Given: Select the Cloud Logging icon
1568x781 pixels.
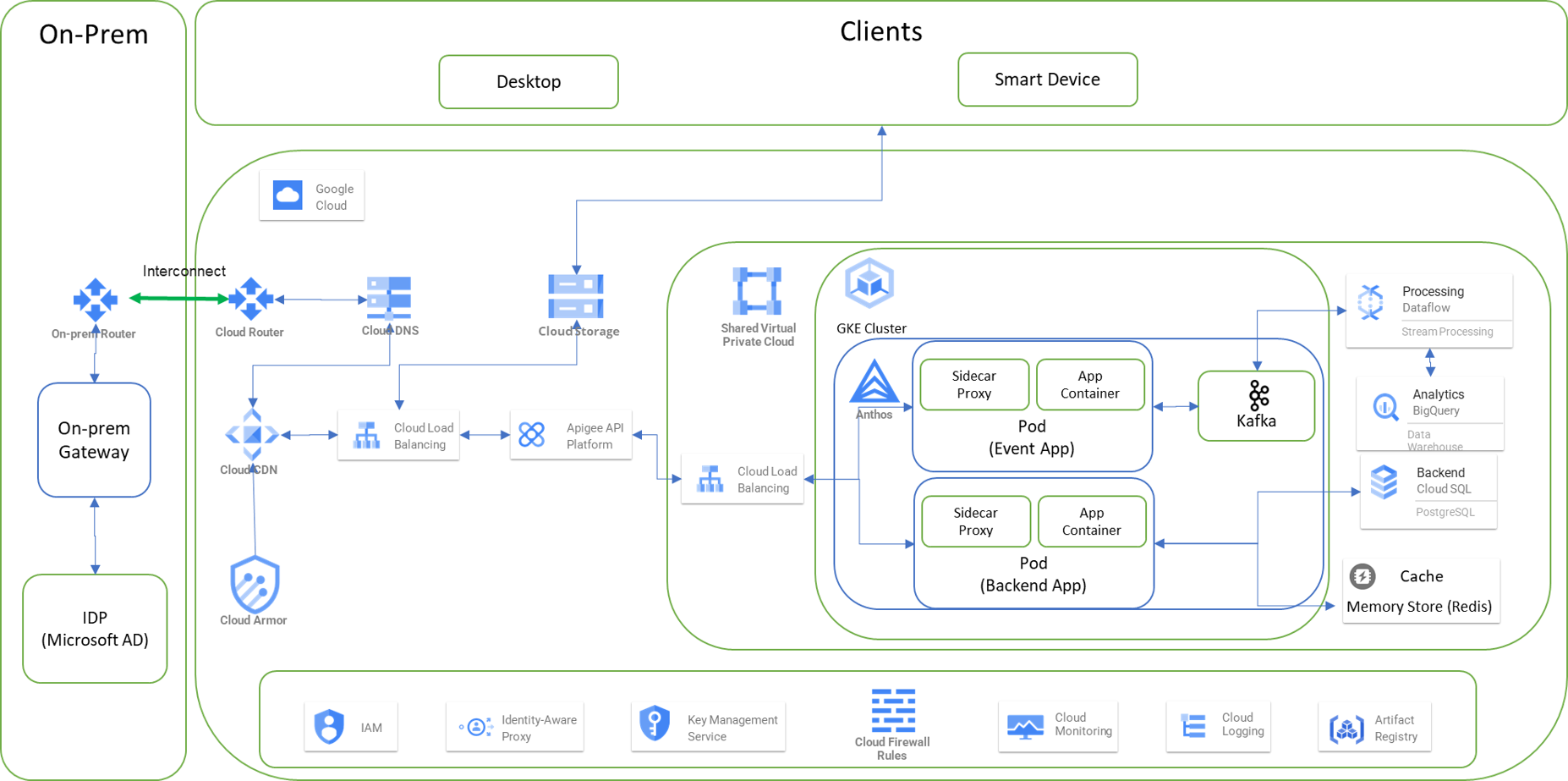Looking at the screenshot, I should (x=1193, y=725).
